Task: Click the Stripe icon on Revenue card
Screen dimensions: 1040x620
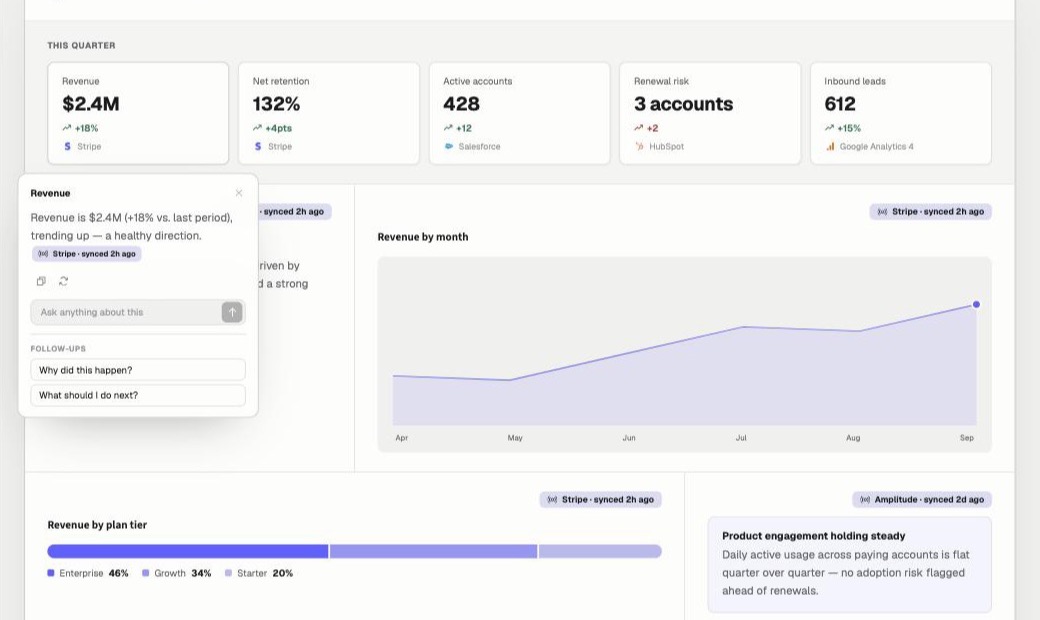Action: (x=67, y=147)
